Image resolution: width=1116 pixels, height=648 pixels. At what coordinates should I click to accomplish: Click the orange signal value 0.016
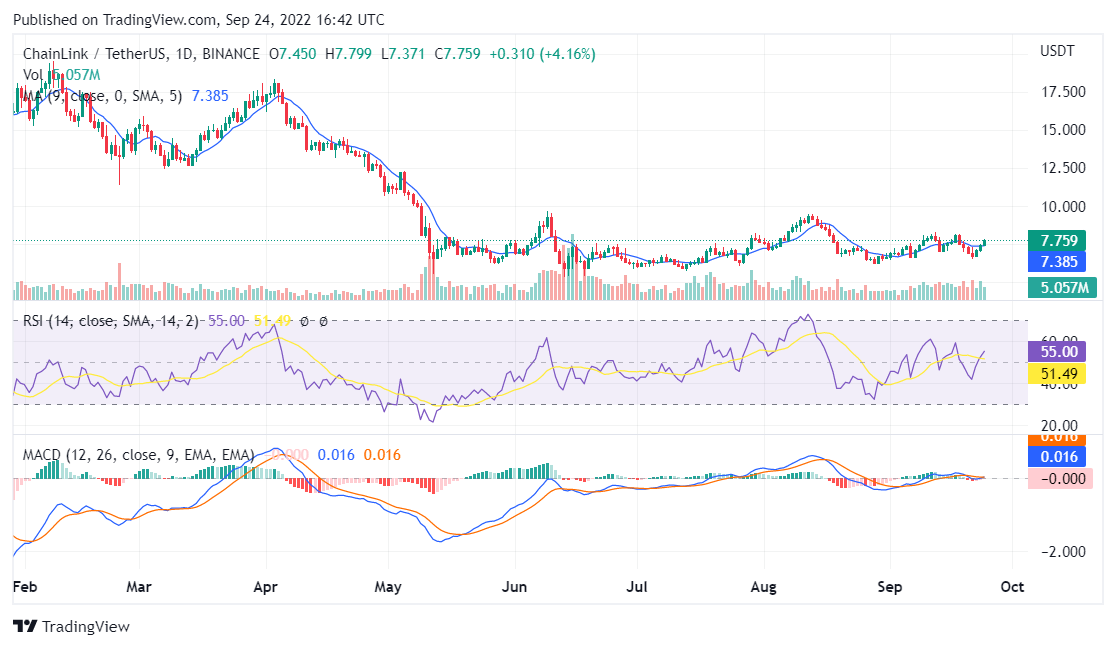click(x=382, y=455)
